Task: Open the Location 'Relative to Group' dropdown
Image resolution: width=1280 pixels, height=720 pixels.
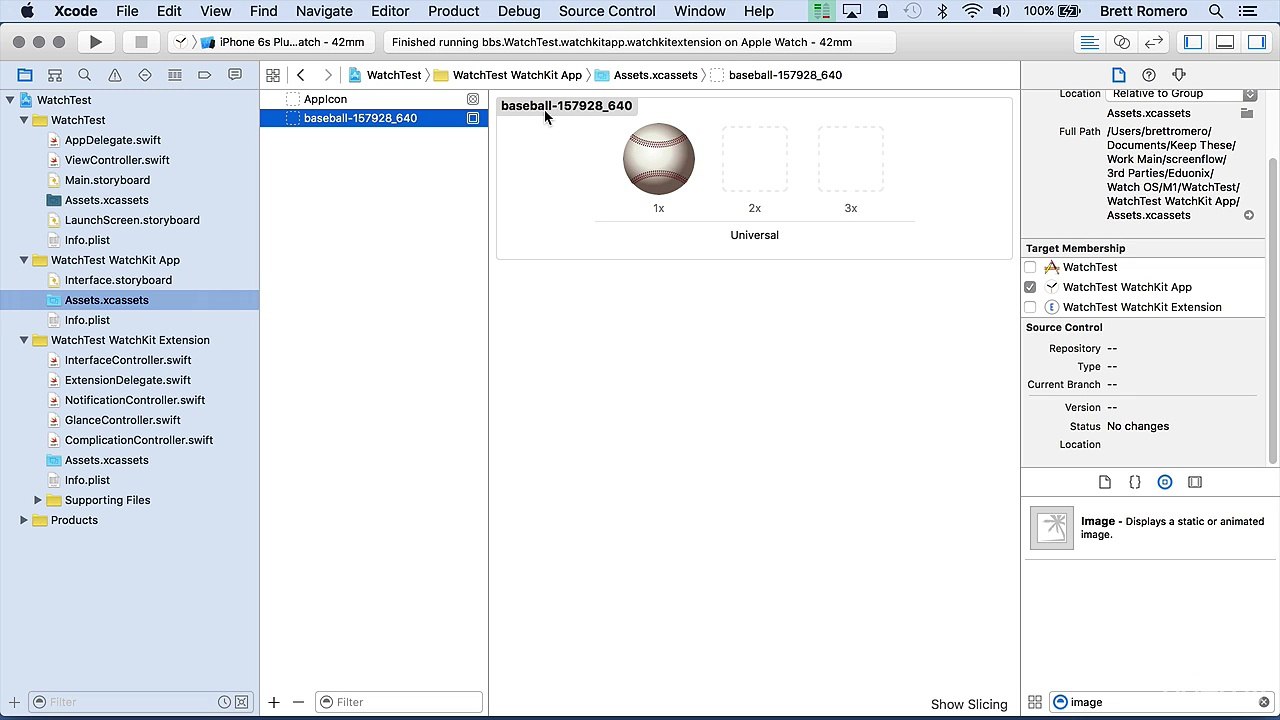Action: click(x=1181, y=93)
